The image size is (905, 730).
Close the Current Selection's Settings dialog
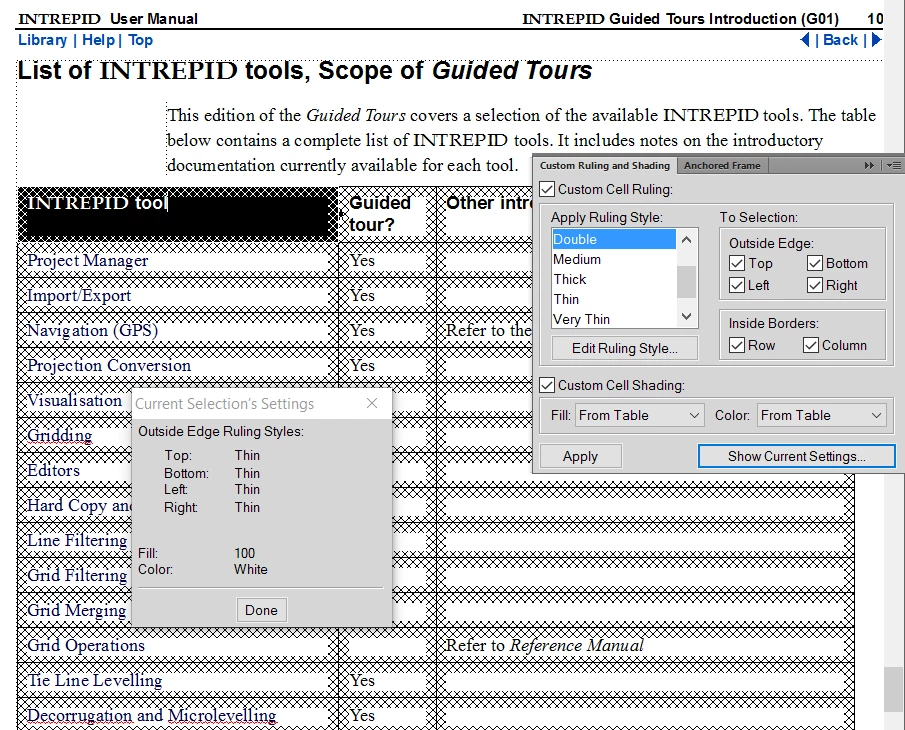tap(372, 403)
